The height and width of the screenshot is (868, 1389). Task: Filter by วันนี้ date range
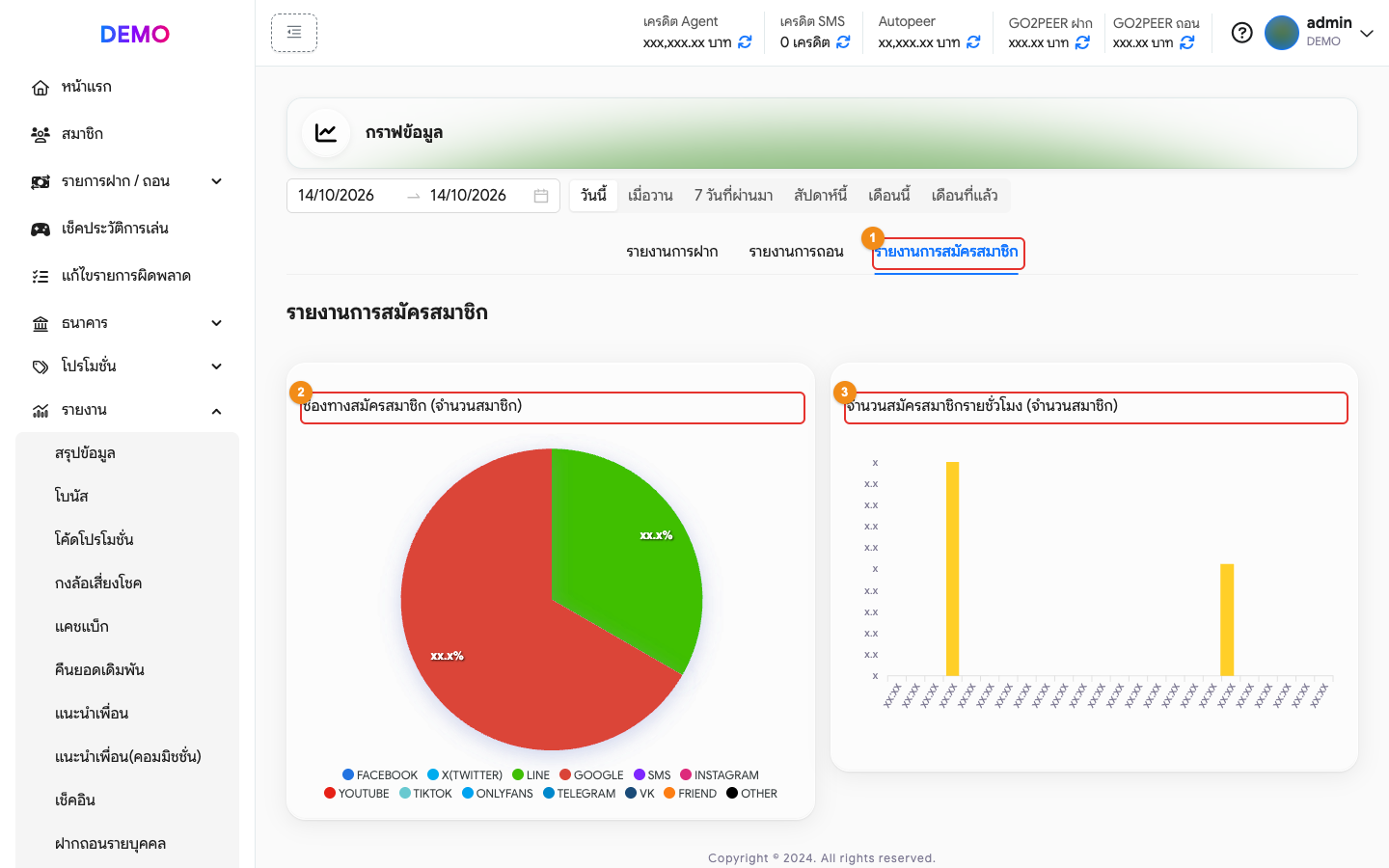(x=594, y=196)
